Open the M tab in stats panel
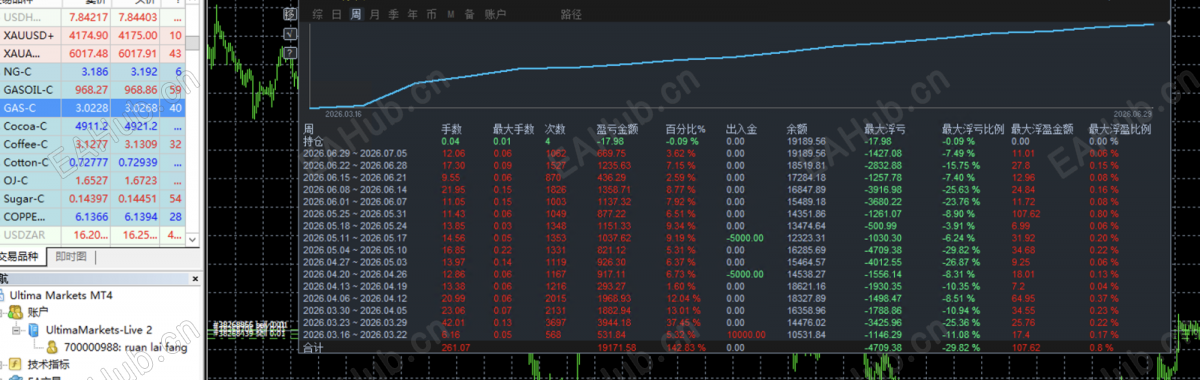 451,14
